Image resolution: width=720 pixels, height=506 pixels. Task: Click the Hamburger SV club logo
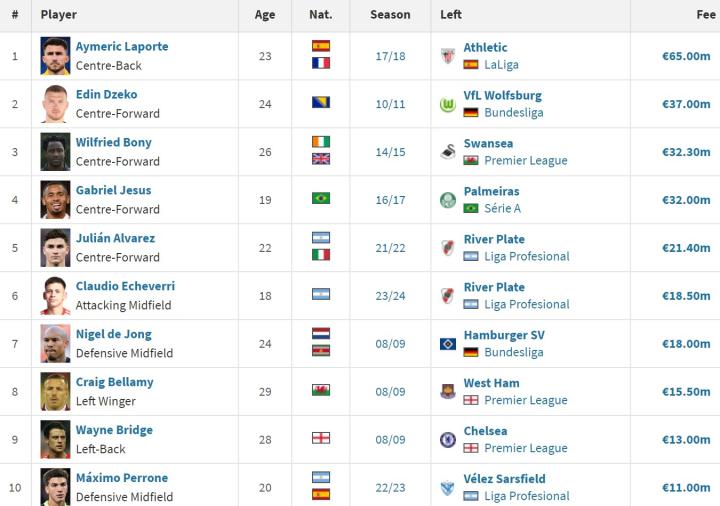(x=448, y=344)
